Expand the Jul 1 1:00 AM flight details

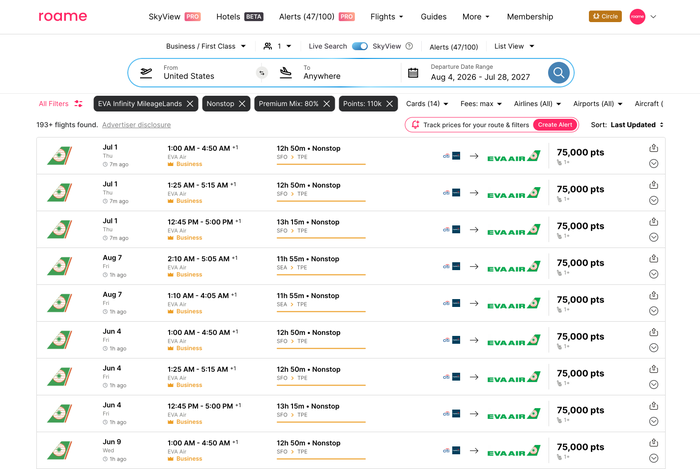pyautogui.click(x=654, y=164)
